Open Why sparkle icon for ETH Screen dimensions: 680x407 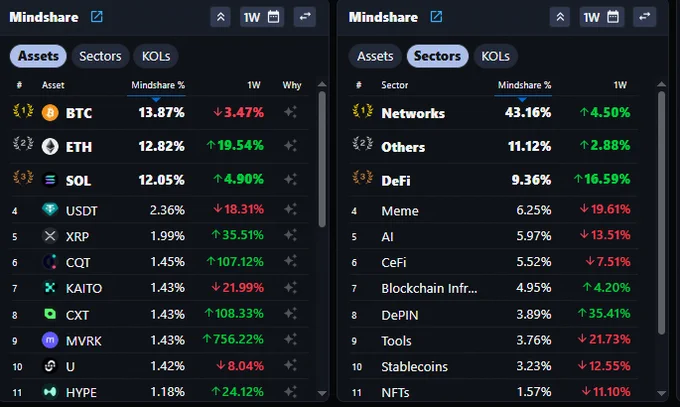pos(291,145)
